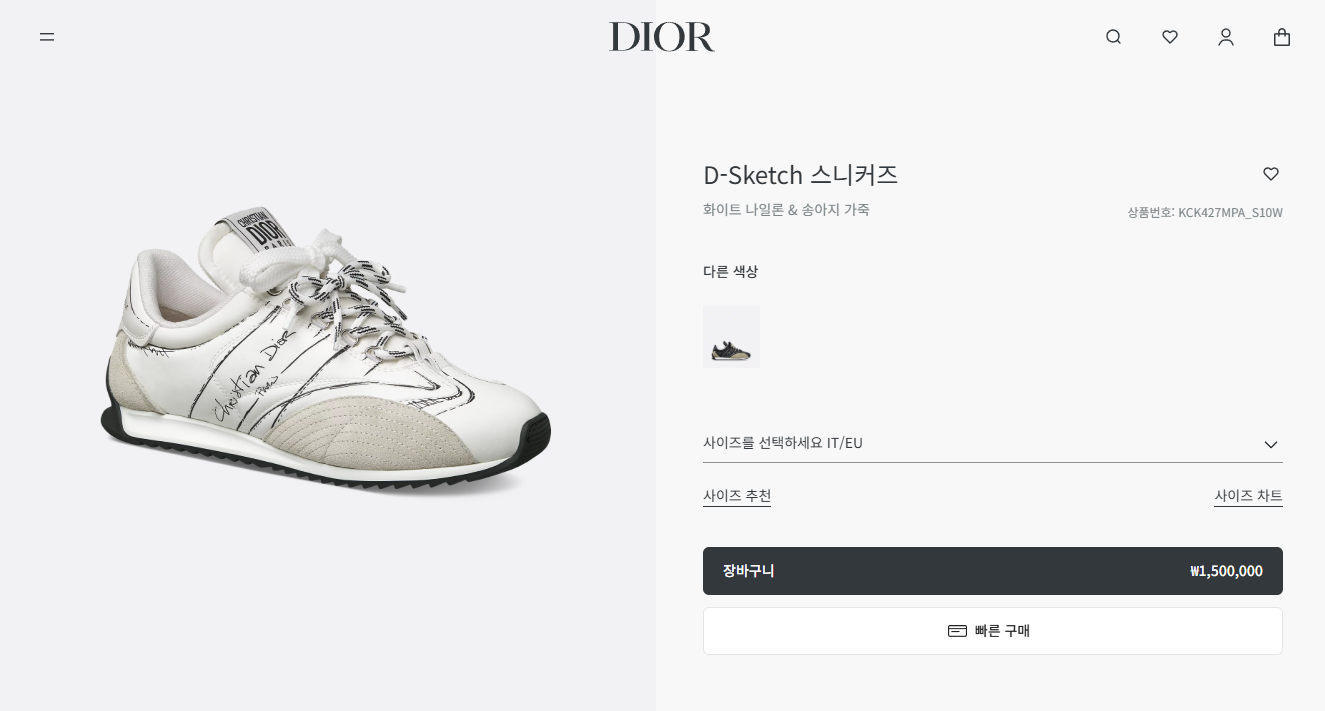
Task: Click the search magnifier icon
Action: (1113, 37)
